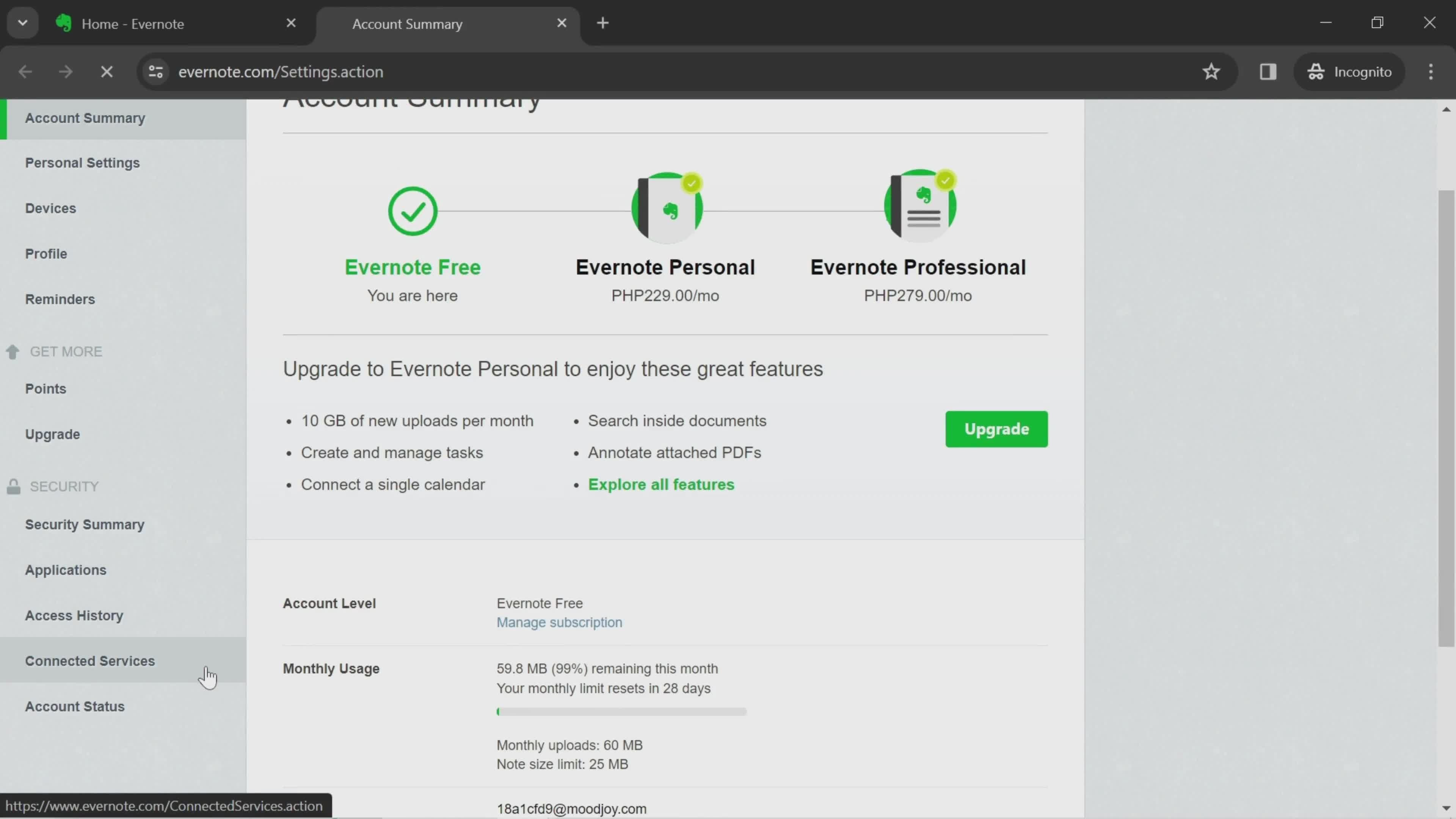Click the Upgrade button to subscribe
Screen dimensions: 1456x819
(x=997, y=429)
